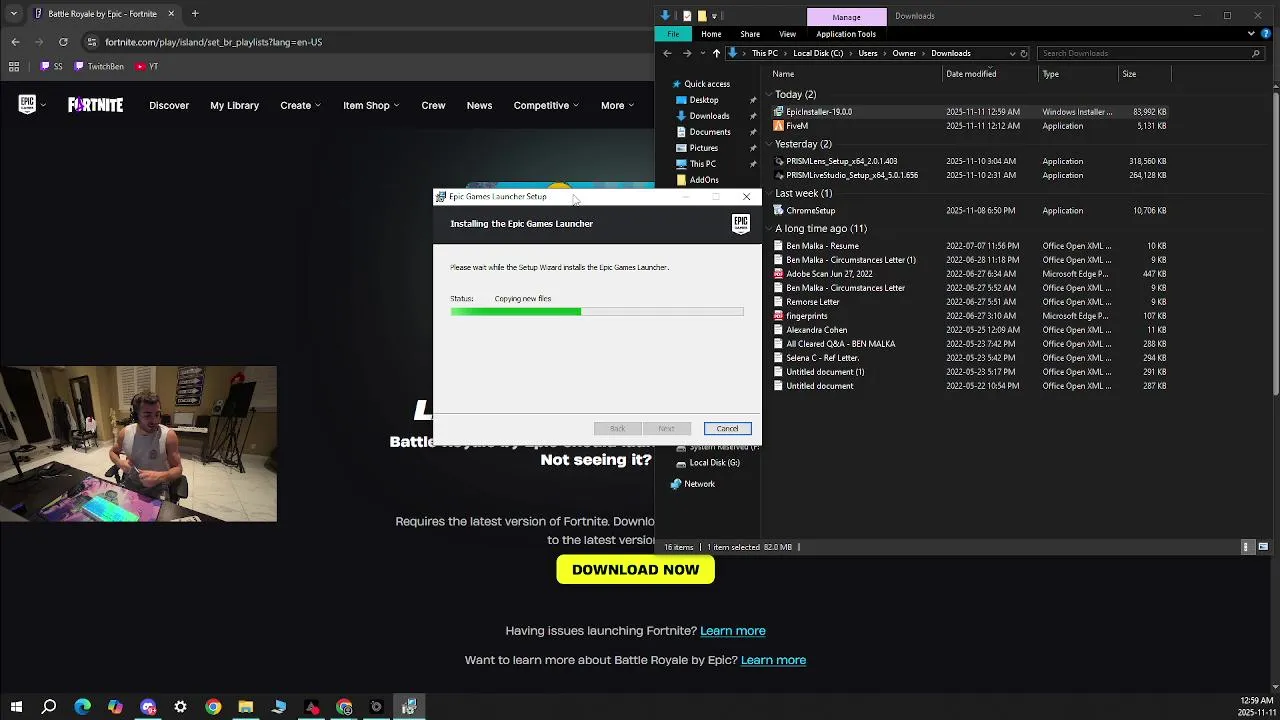This screenshot has width=1280, height=720.
Task: Switch to details view in File Explorer
Action: (x=1246, y=547)
